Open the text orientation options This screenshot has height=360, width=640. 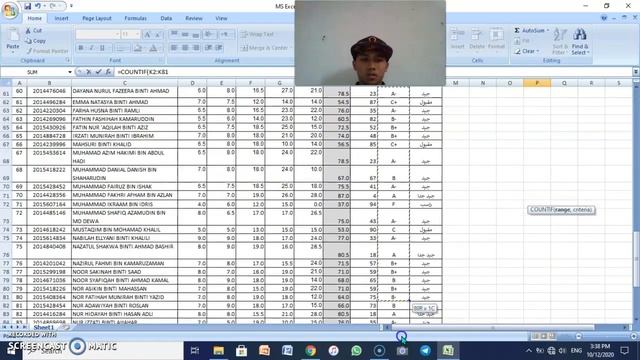[209, 35]
